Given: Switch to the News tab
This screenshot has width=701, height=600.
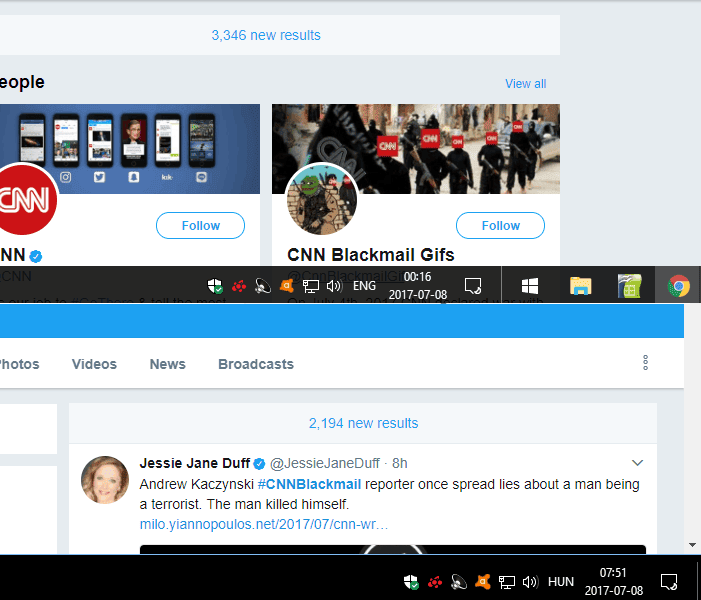Looking at the screenshot, I should (x=168, y=364).
